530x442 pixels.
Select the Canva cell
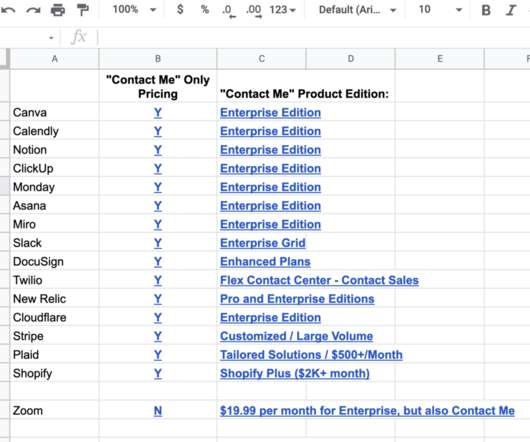point(55,112)
